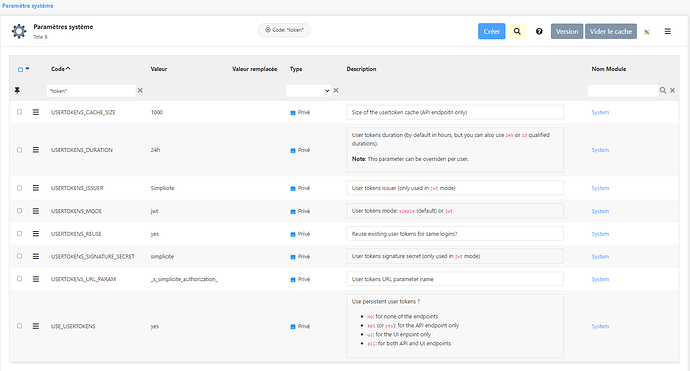Open row menu icon for USE_USERTOKENS

(36, 326)
